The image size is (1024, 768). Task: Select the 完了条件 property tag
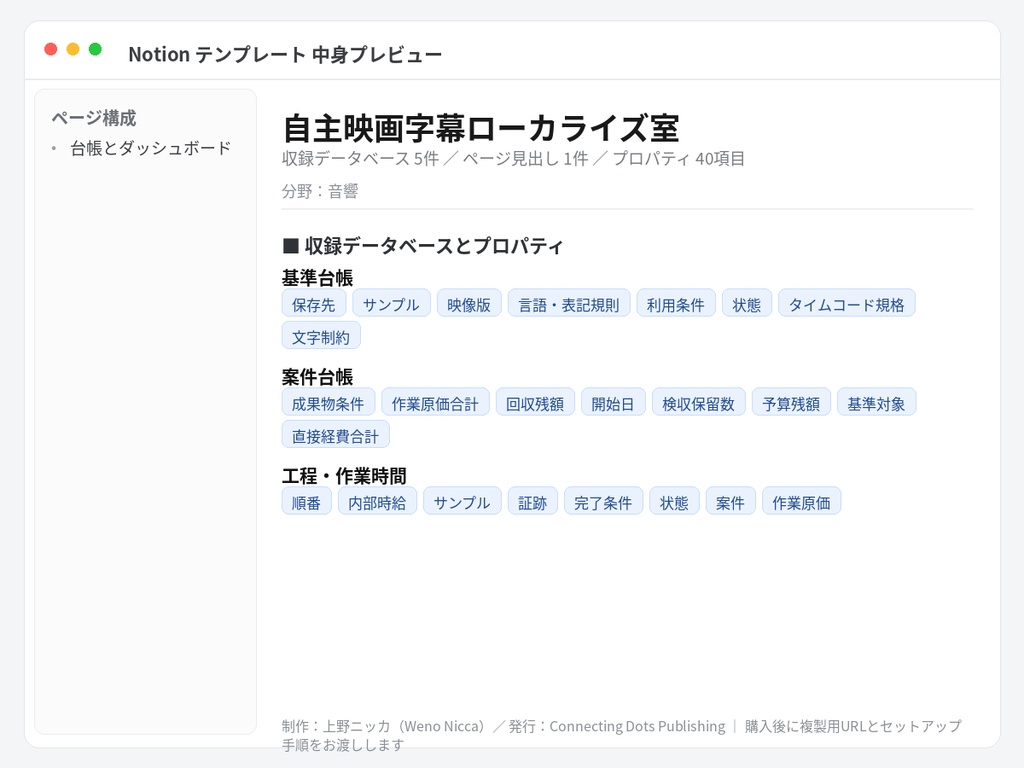603,502
